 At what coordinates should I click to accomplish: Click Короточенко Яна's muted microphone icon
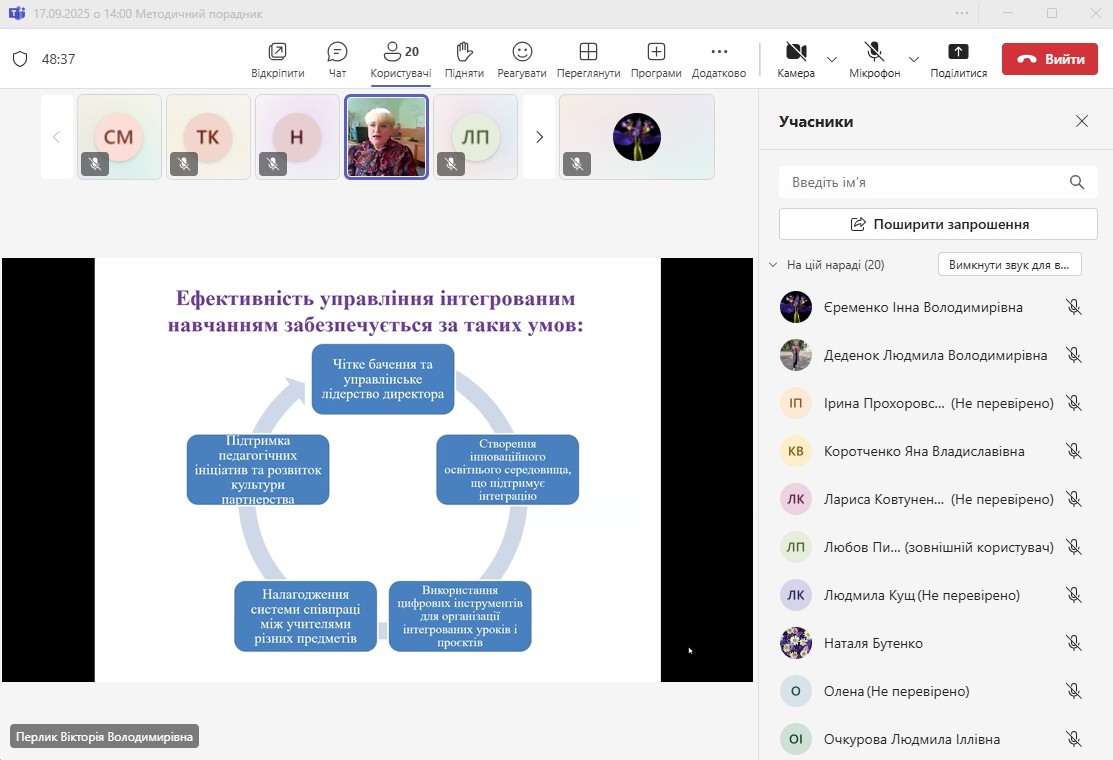click(x=1074, y=451)
